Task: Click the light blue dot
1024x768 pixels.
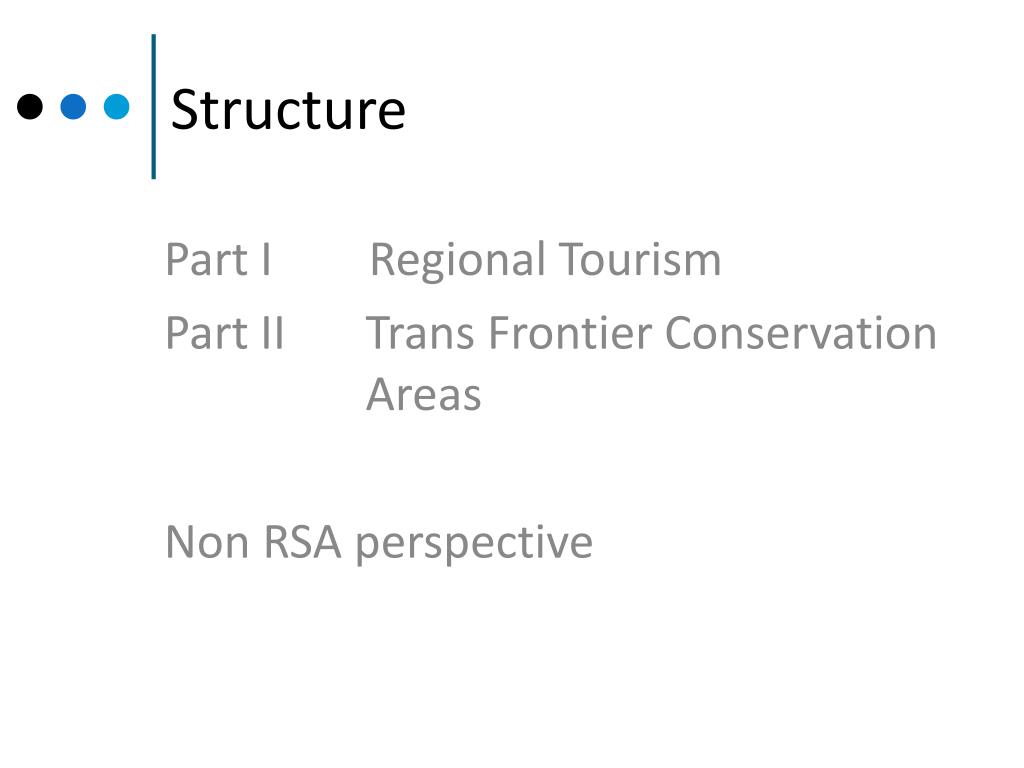Action: tap(117, 106)
